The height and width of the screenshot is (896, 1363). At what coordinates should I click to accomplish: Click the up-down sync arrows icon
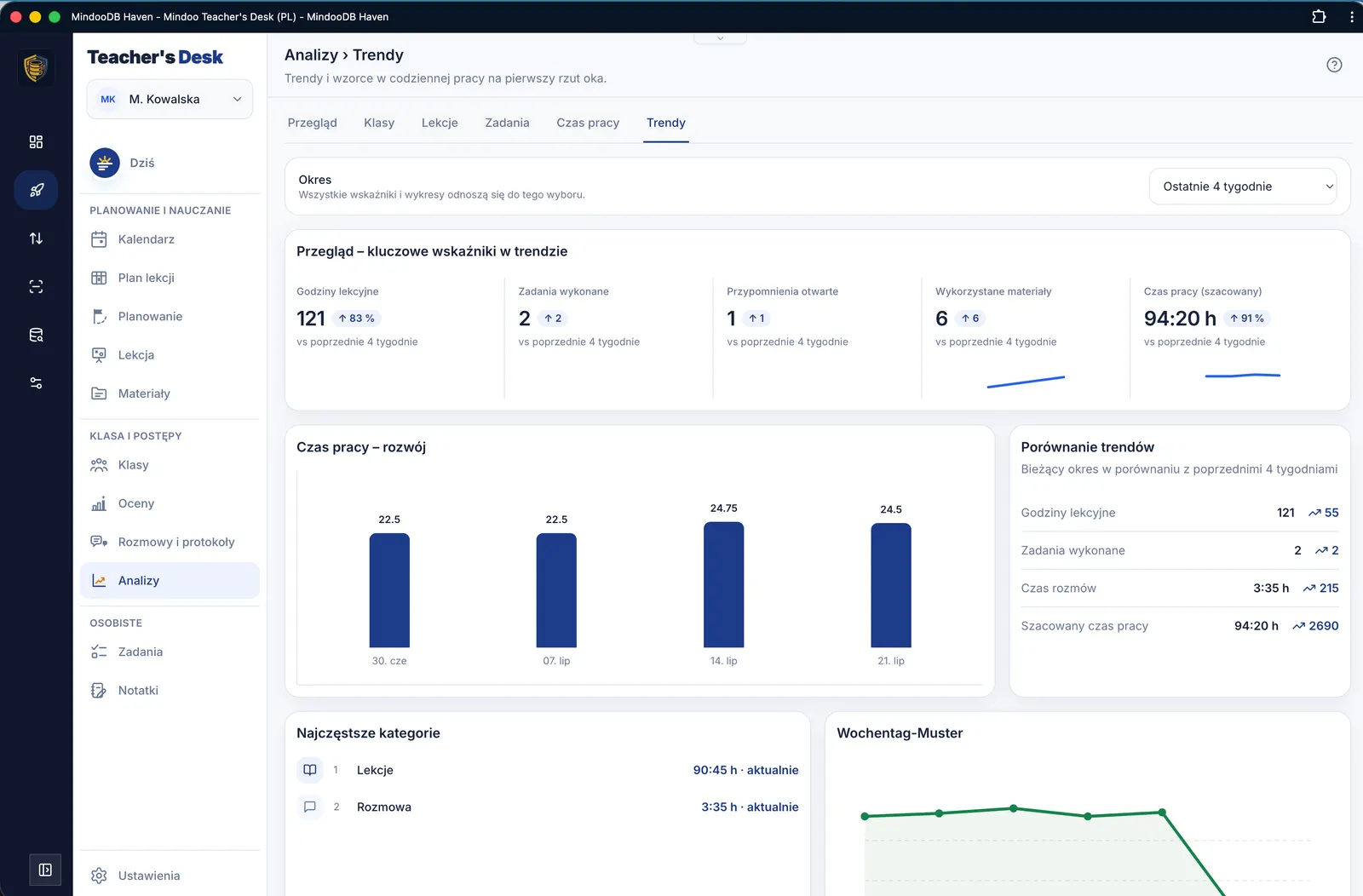pyautogui.click(x=36, y=238)
